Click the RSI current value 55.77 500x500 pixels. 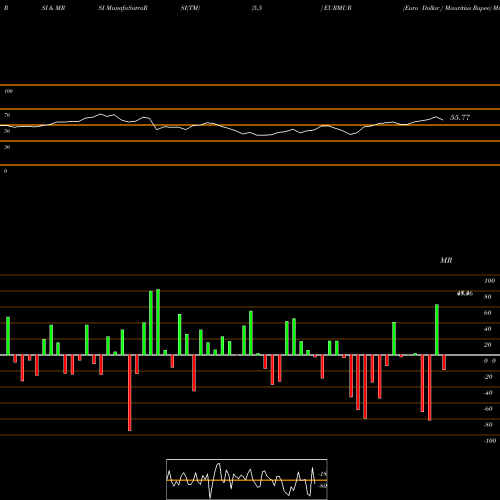click(x=460, y=117)
